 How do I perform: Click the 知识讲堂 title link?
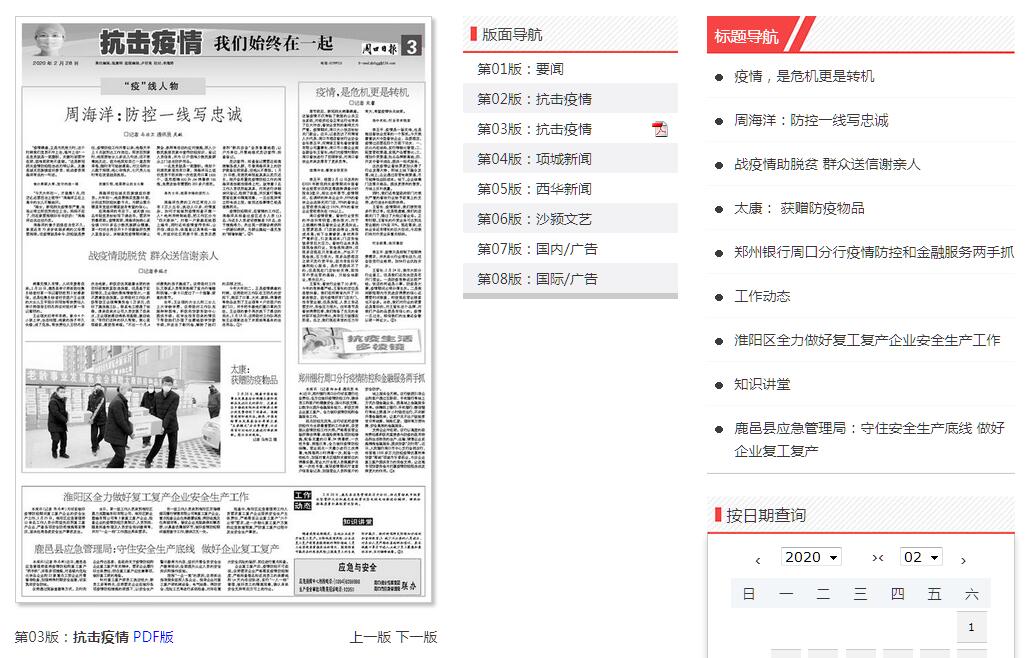point(762,384)
